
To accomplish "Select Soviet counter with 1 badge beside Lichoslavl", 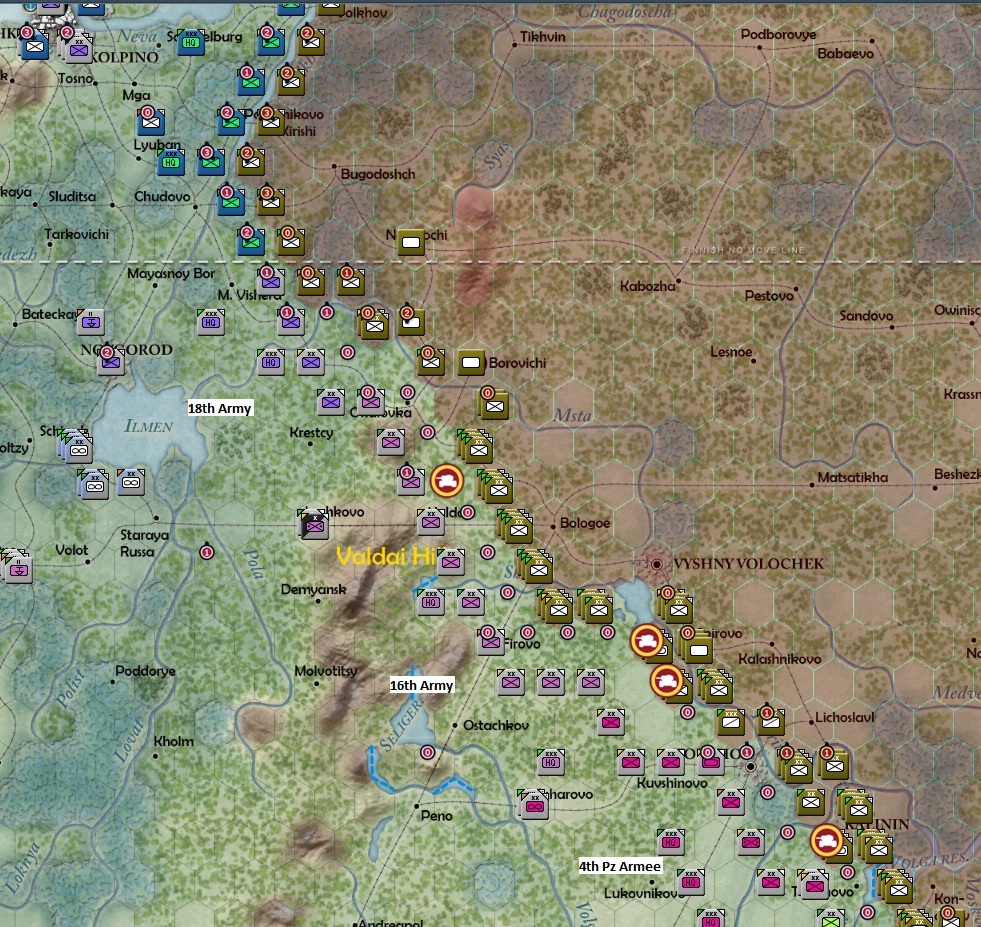I will tap(771, 721).
